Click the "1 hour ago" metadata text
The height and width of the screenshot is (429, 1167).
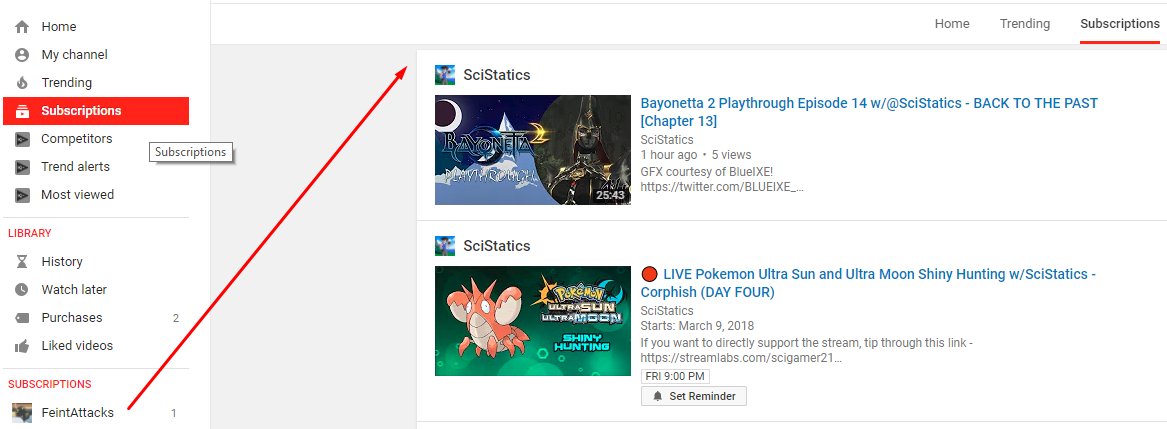(x=669, y=155)
